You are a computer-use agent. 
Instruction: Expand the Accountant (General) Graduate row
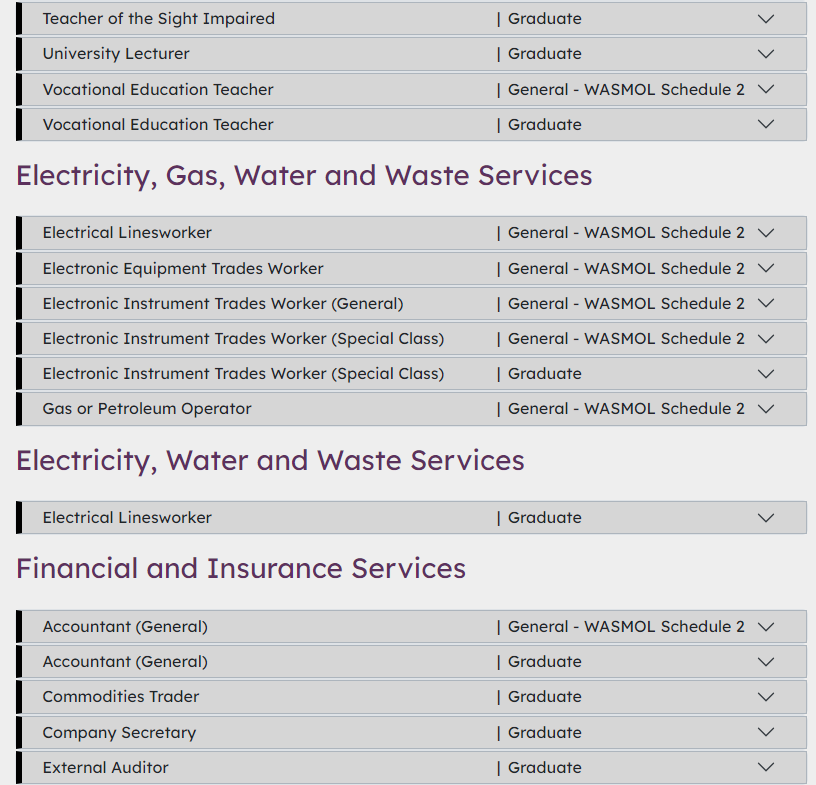[x=125, y=661]
